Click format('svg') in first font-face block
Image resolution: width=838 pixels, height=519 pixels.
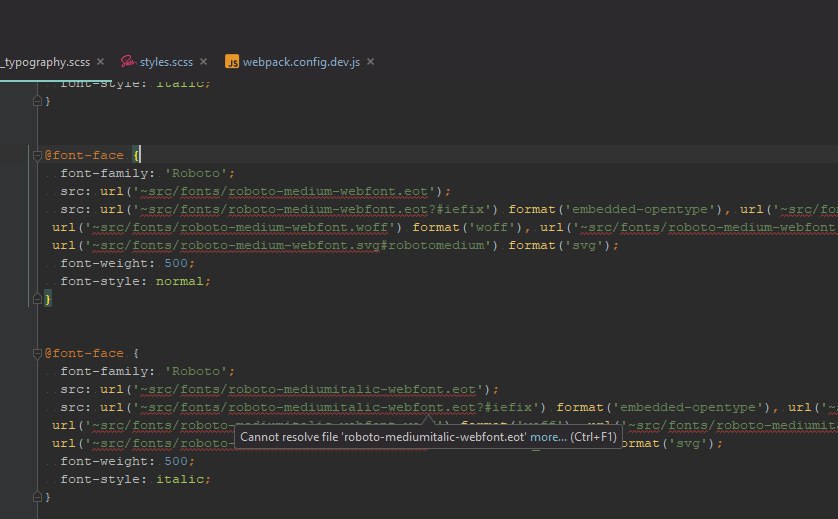point(560,246)
